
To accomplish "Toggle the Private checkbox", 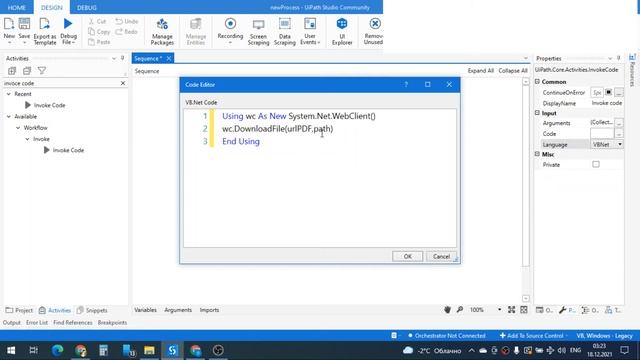I will (596, 164).
